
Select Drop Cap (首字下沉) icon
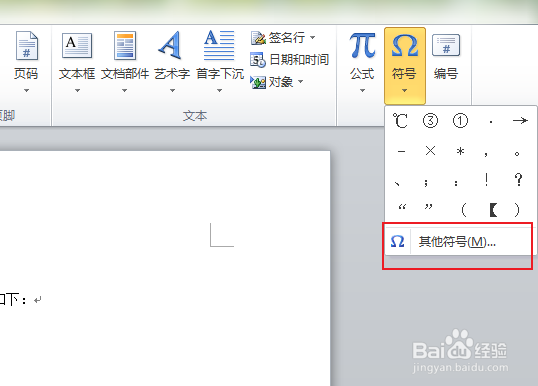tap(219, 45)
